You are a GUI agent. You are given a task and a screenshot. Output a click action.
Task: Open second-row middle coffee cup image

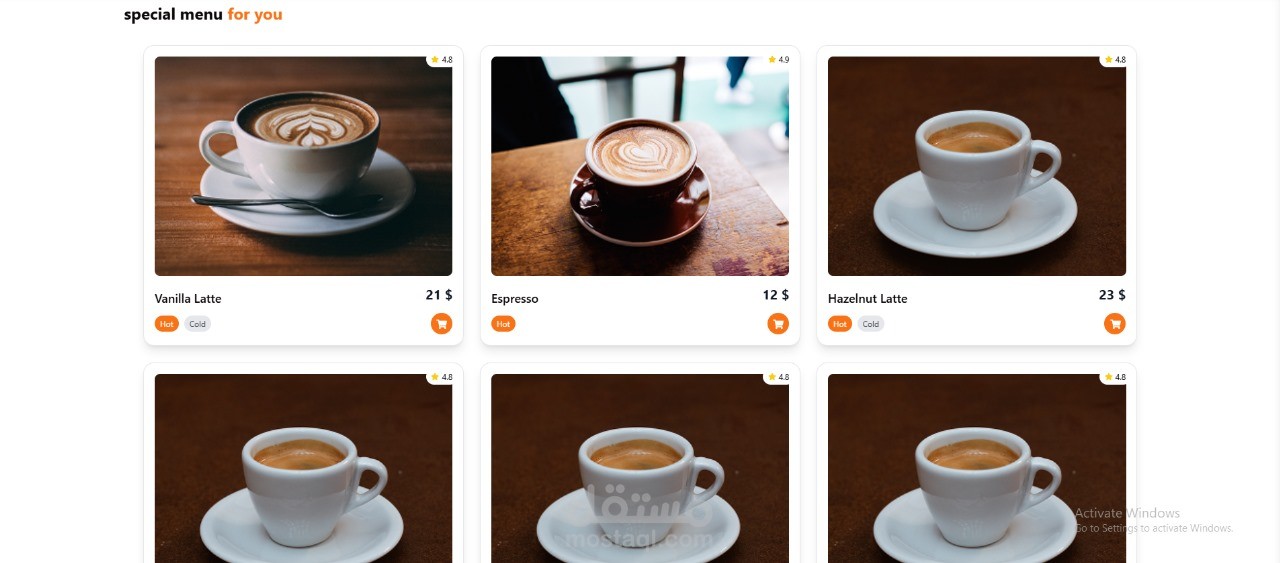(640, 468)
